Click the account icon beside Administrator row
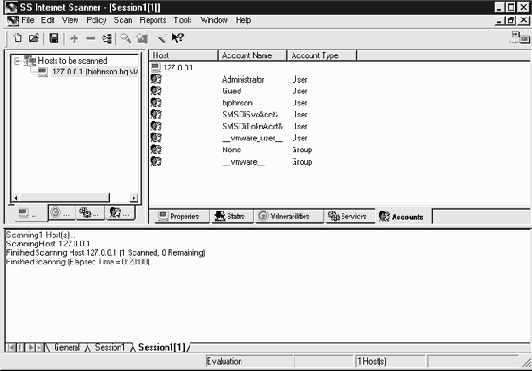Image resolution: width=532 pixels, height=371 pixels. (156, 79)
